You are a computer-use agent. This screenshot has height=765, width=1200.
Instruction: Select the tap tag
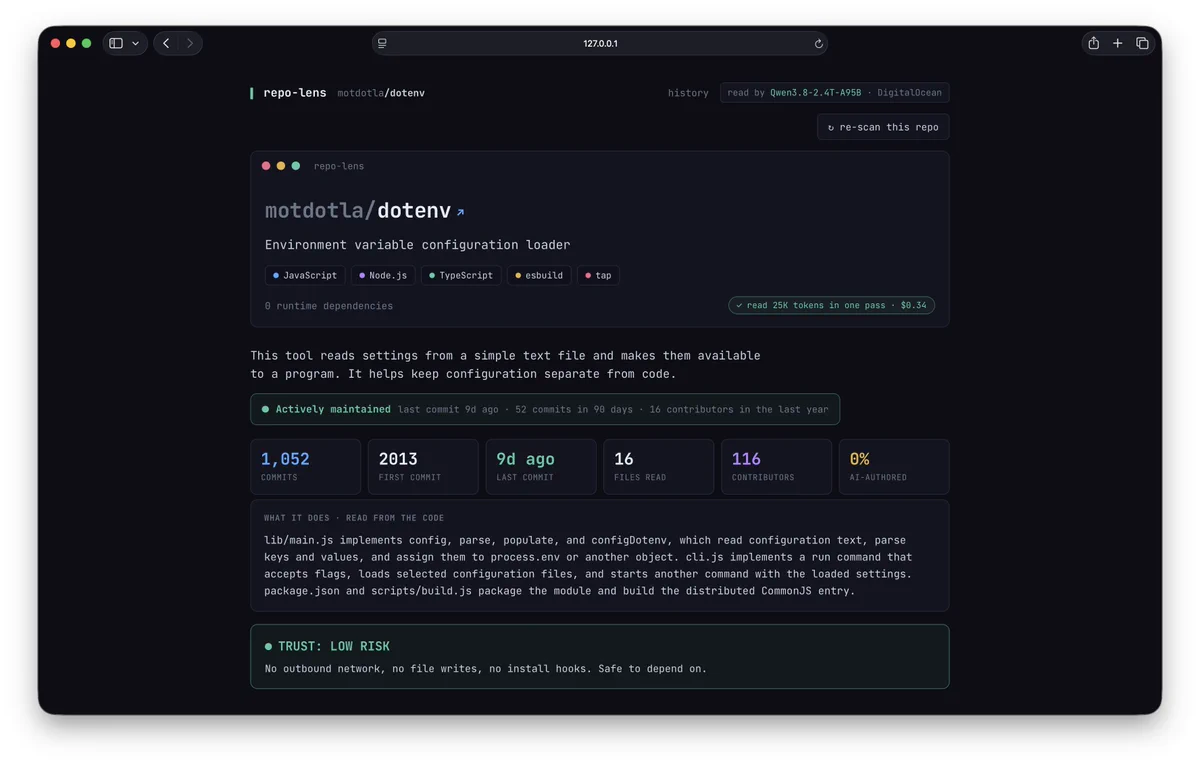(x=598, y=275)
